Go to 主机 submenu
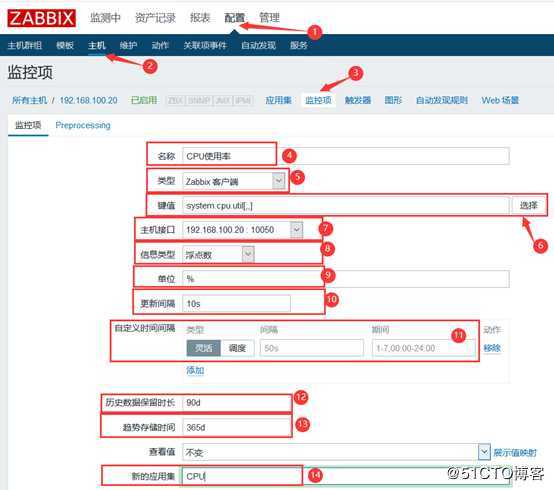Image resolution: width=554 pixels, height=490 pixels. [x=96, y=45]
